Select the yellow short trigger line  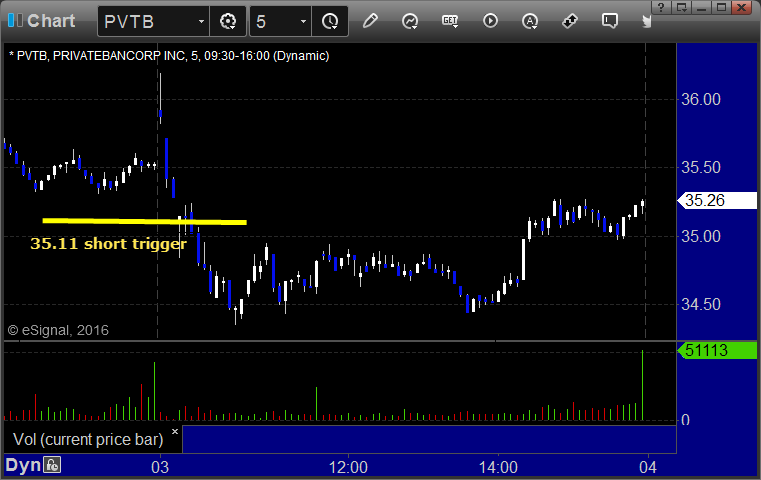pos(145,221)
